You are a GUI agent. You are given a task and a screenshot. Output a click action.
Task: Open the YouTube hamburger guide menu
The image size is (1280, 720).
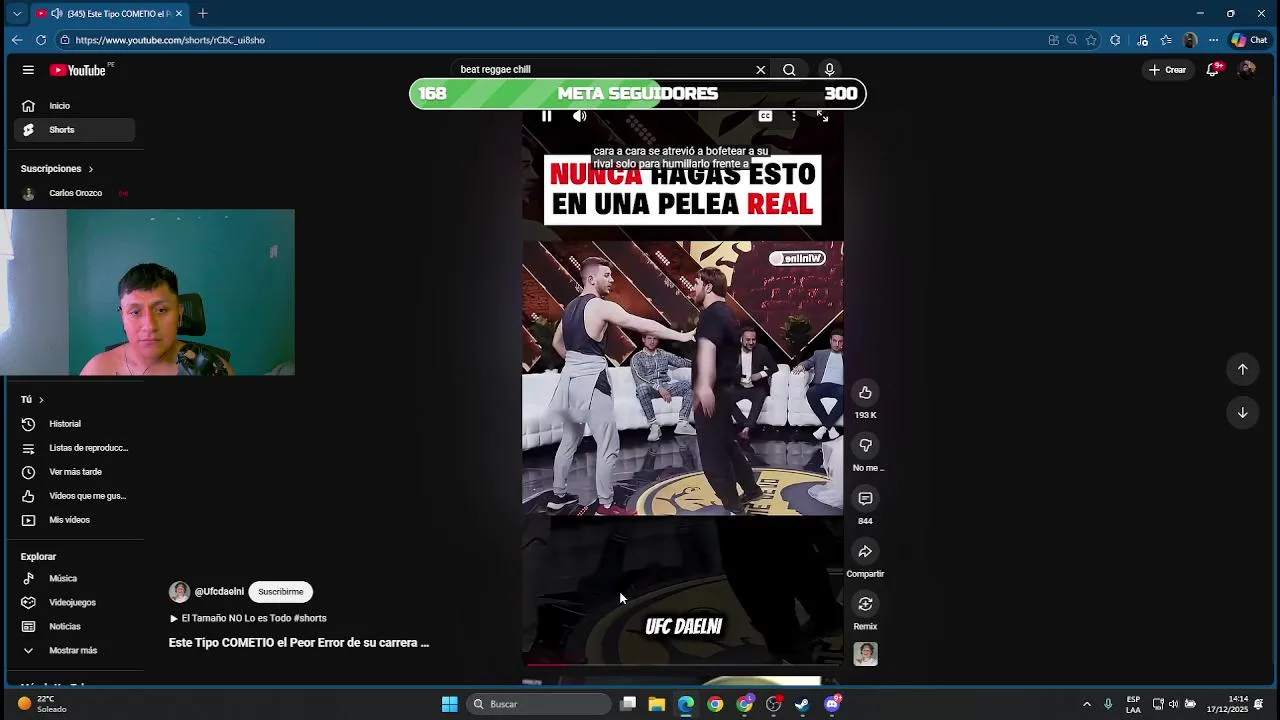pos(28,70)
